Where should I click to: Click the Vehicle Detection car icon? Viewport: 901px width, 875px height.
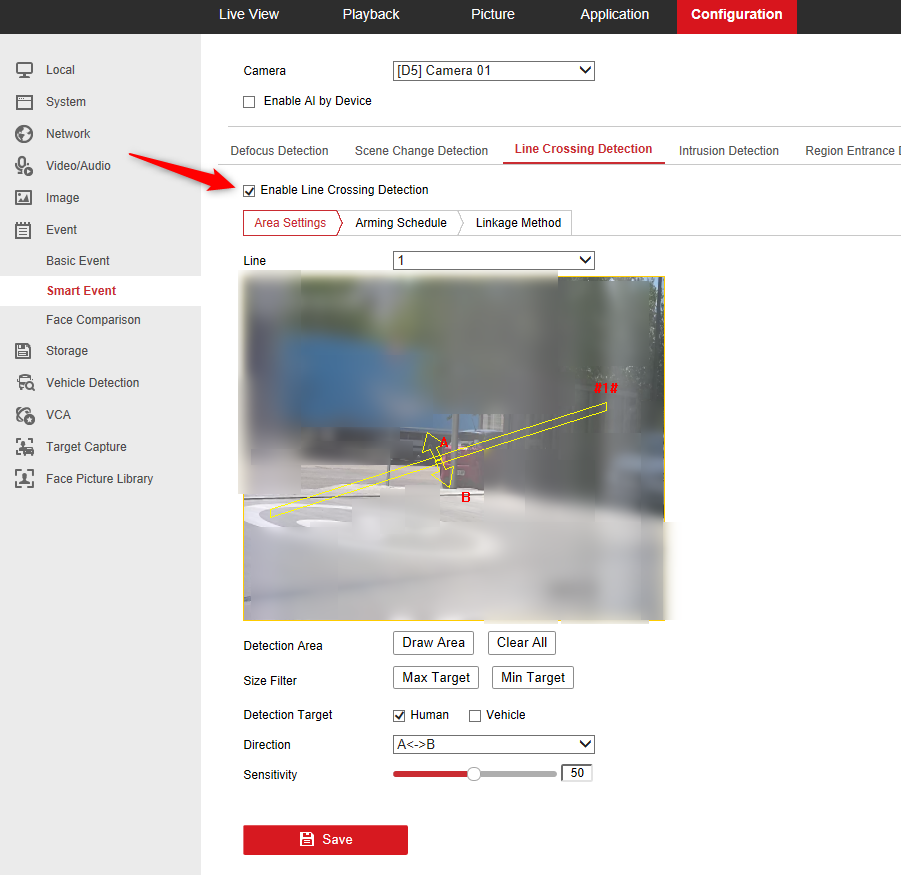(25, 383)
